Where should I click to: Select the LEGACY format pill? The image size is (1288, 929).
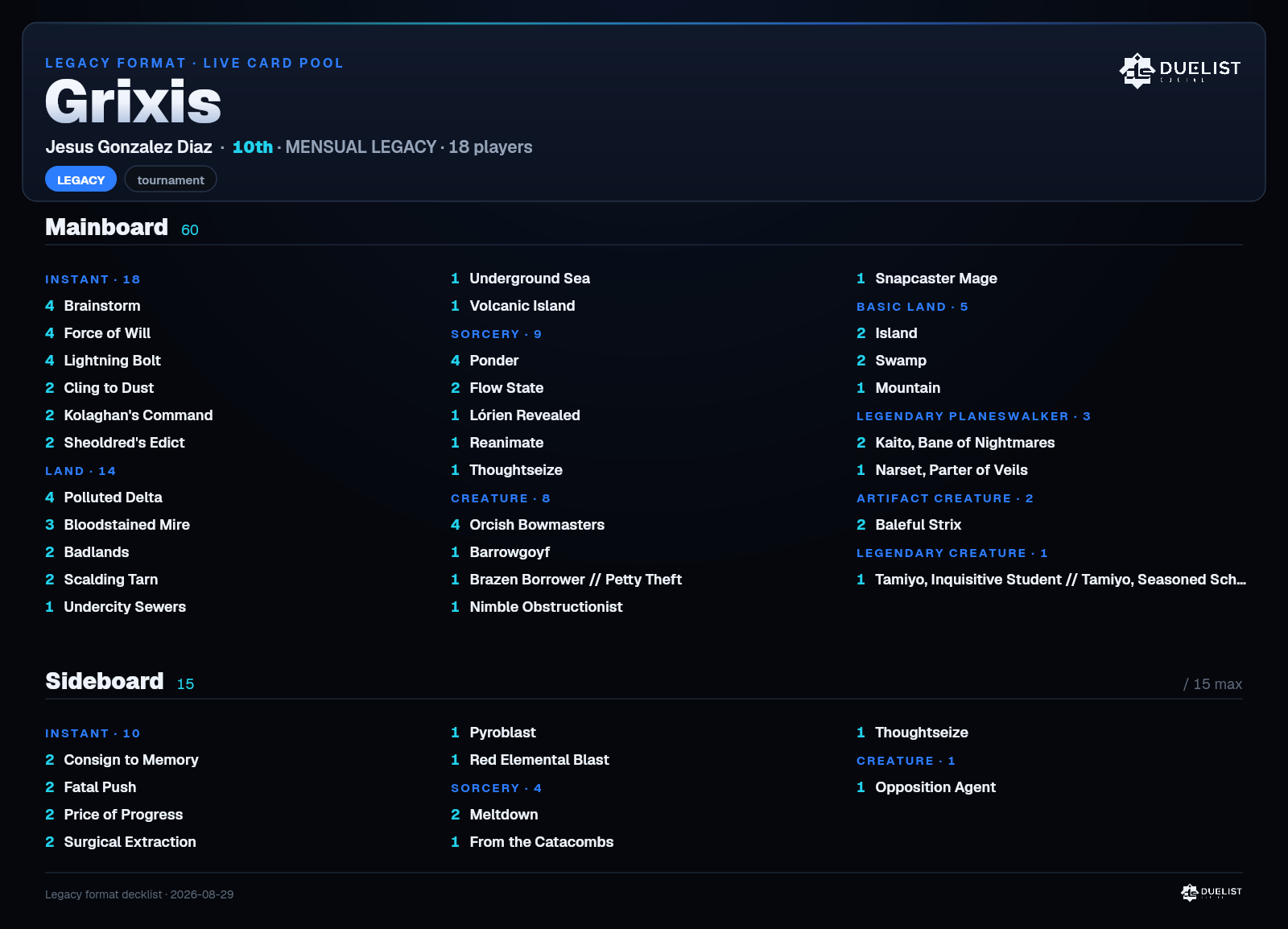[x=80, y=180]
